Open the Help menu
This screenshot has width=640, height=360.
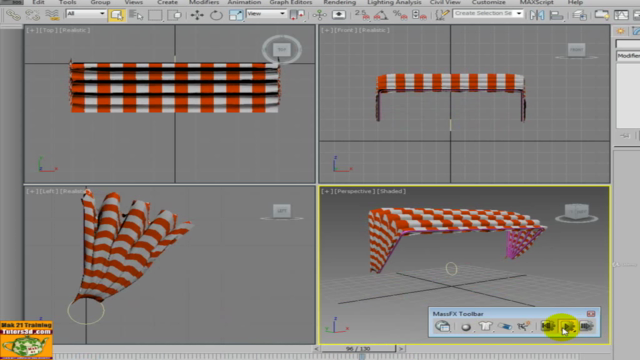point(575,2)
